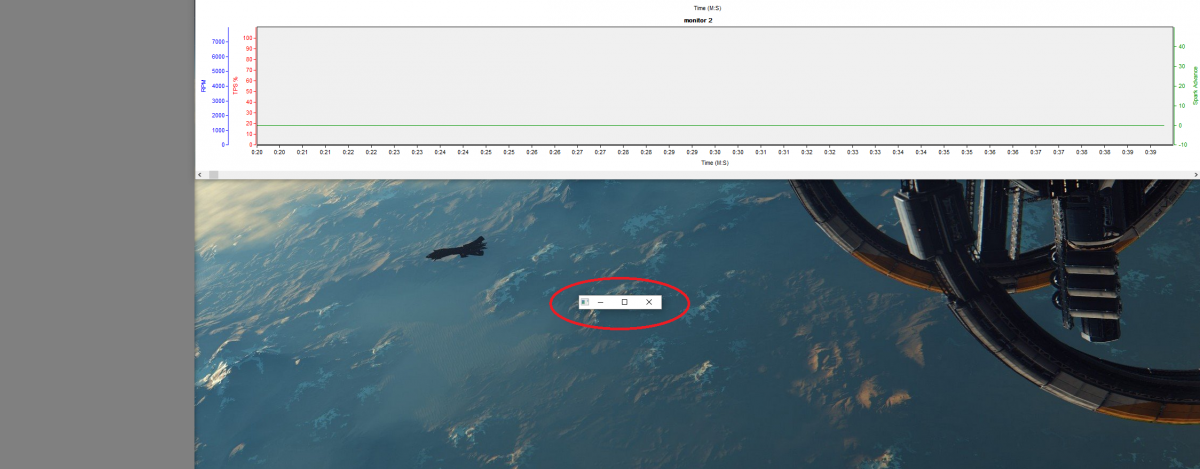1200x469 pixels.
Task: Close the tiny floating window
Action: [x=649, y=302]
